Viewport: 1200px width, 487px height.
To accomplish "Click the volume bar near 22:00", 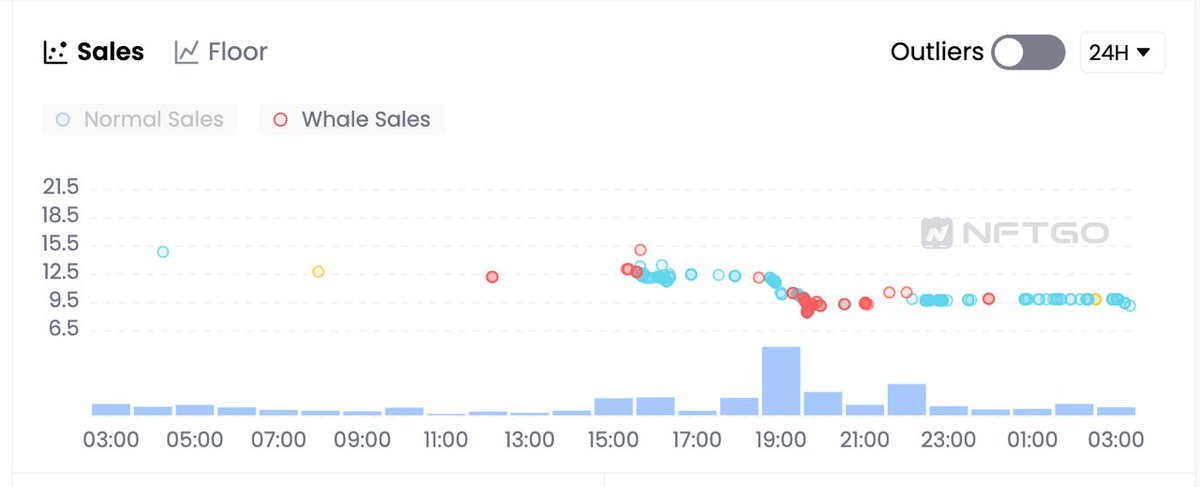I will pyautogui.click(x=906, y=399).
